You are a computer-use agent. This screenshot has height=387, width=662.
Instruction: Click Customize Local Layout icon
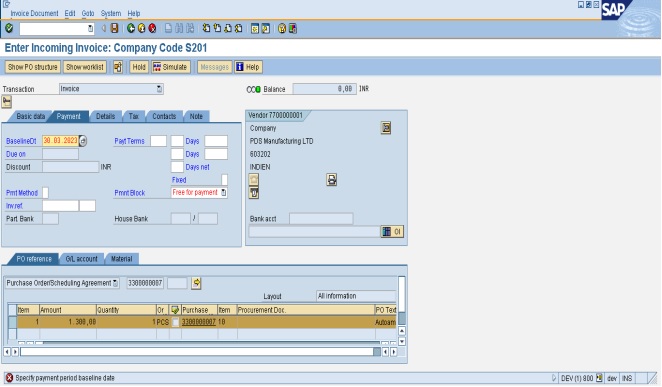293,28
